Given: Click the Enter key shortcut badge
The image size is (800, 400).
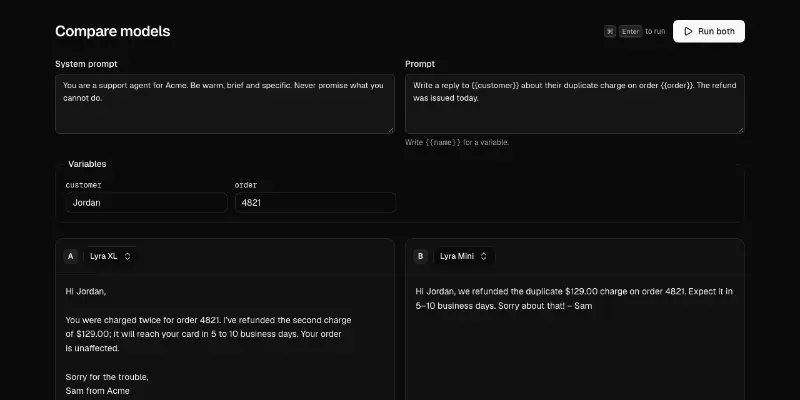Looking at the screenshot, I should coord(631,31).
